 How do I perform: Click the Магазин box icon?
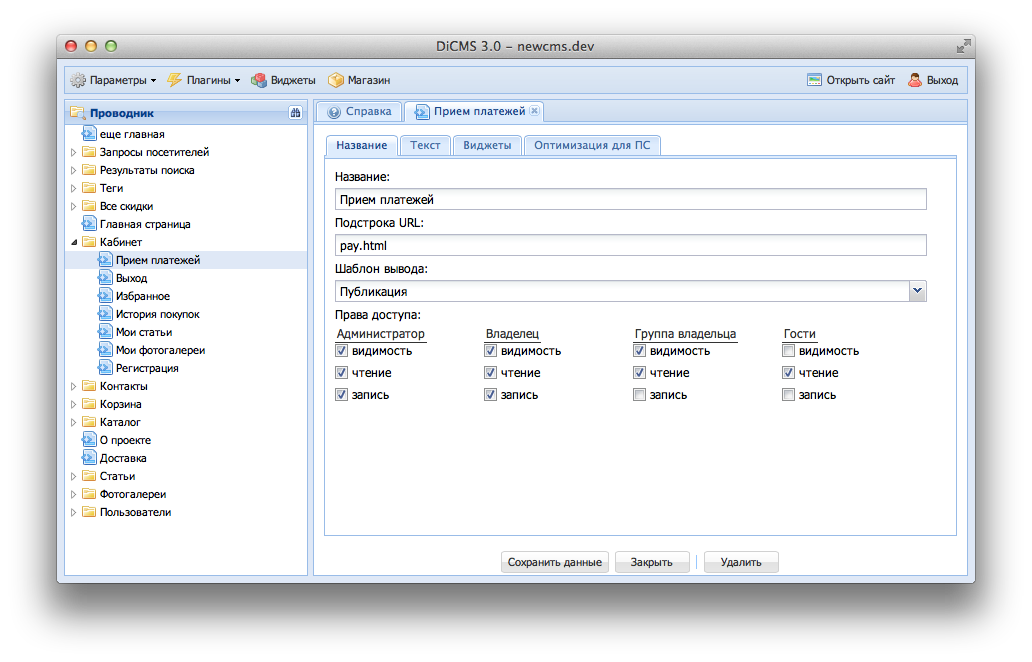pos(336,80)
